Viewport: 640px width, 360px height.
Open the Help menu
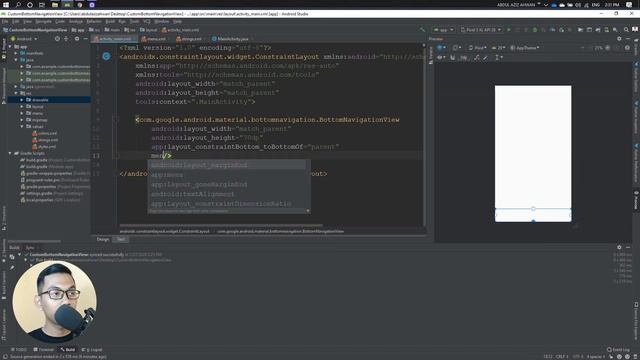[177, 21]
